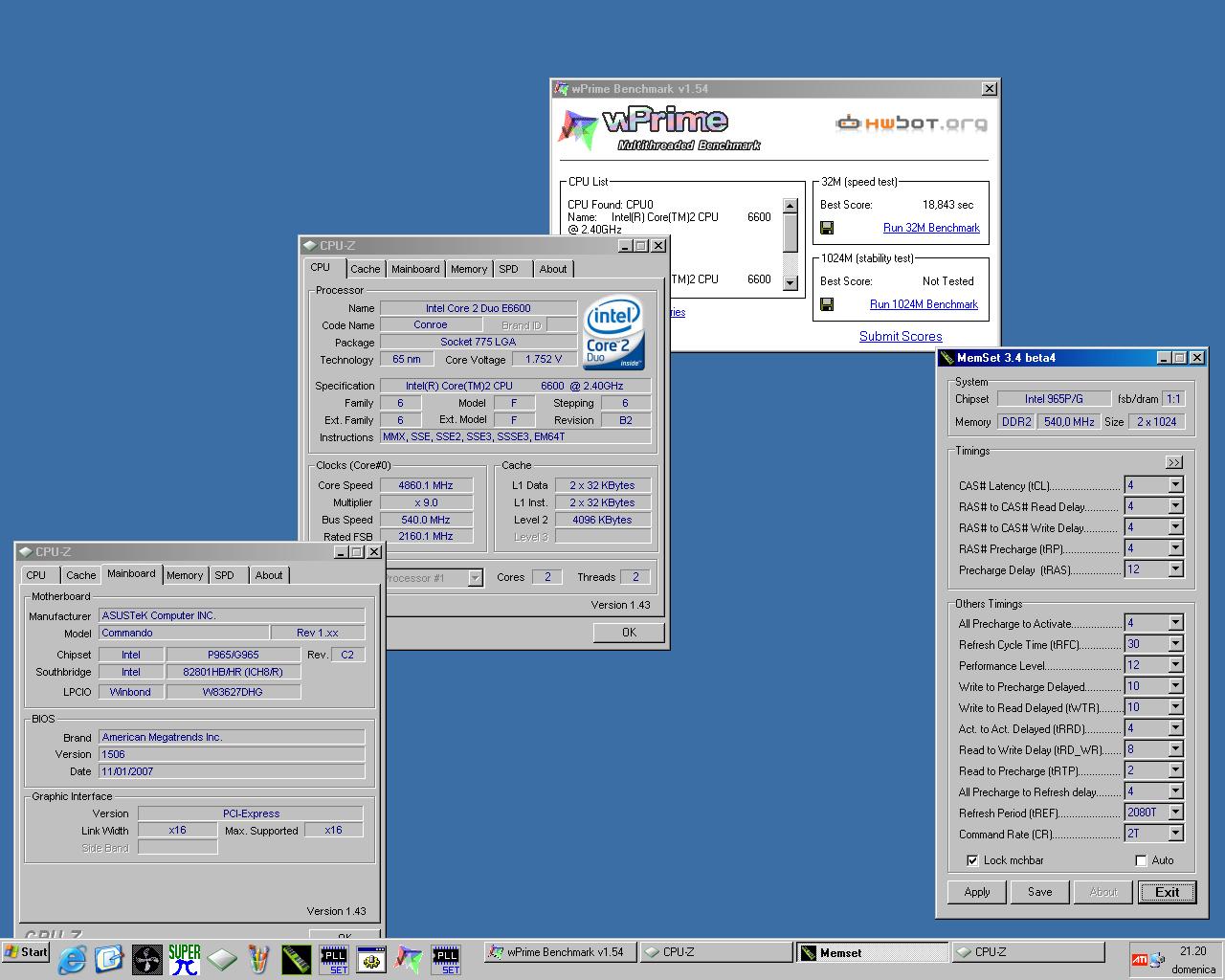Screen dimensions: 1225x980
Task: Toggle the Lock mchbar checkbox
Action: tap(972, 860)
